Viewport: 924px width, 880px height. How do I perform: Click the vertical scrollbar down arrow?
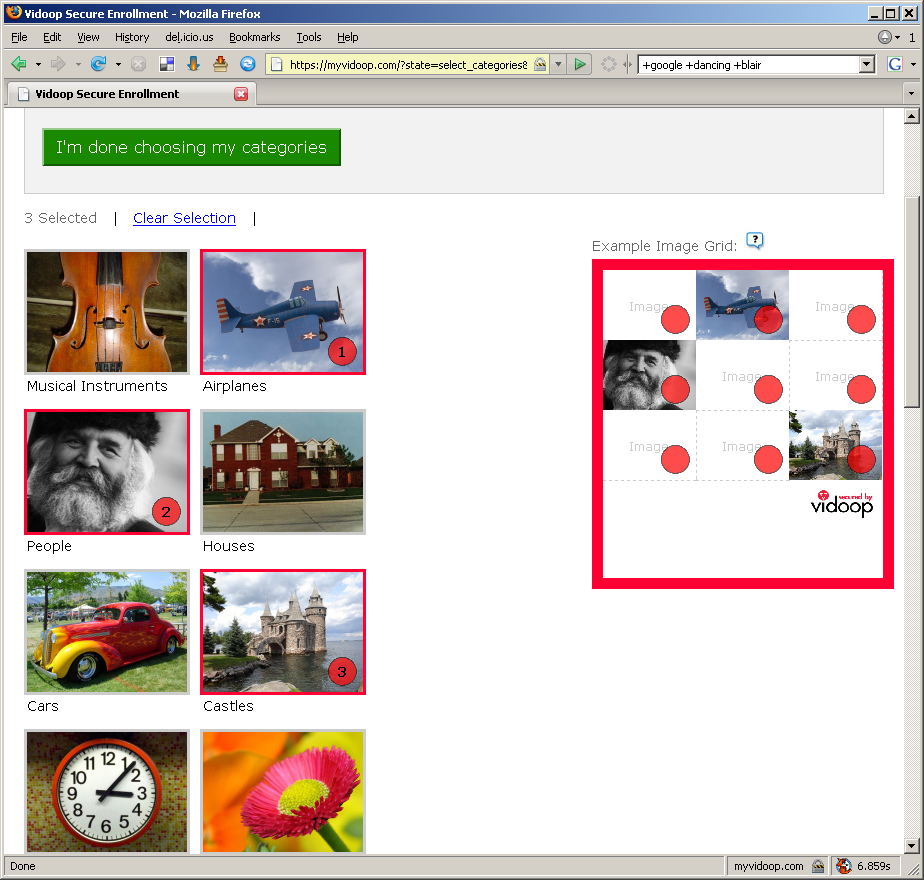point(912,846)
